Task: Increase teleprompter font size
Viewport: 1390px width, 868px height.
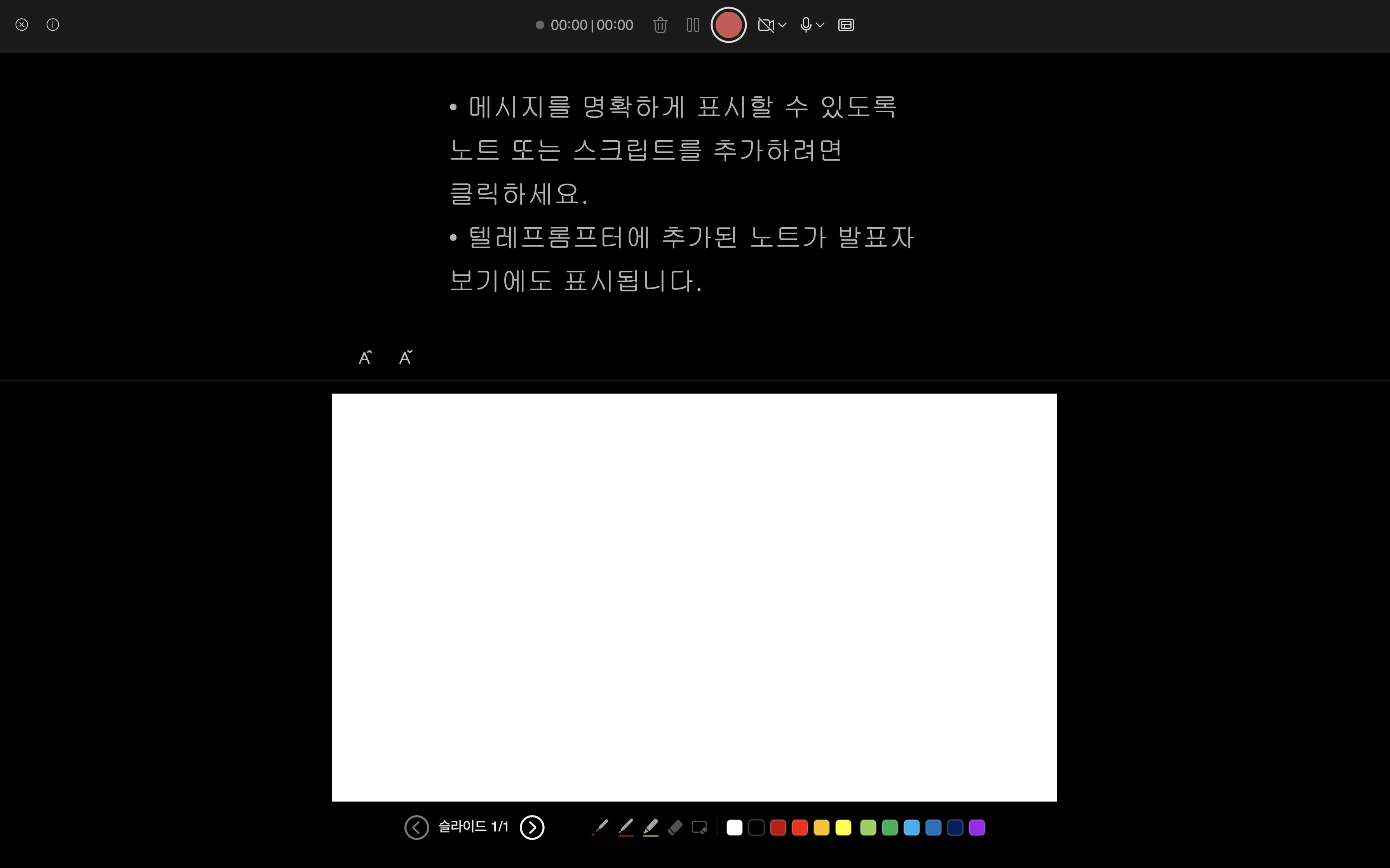Action: pos(365,357)
